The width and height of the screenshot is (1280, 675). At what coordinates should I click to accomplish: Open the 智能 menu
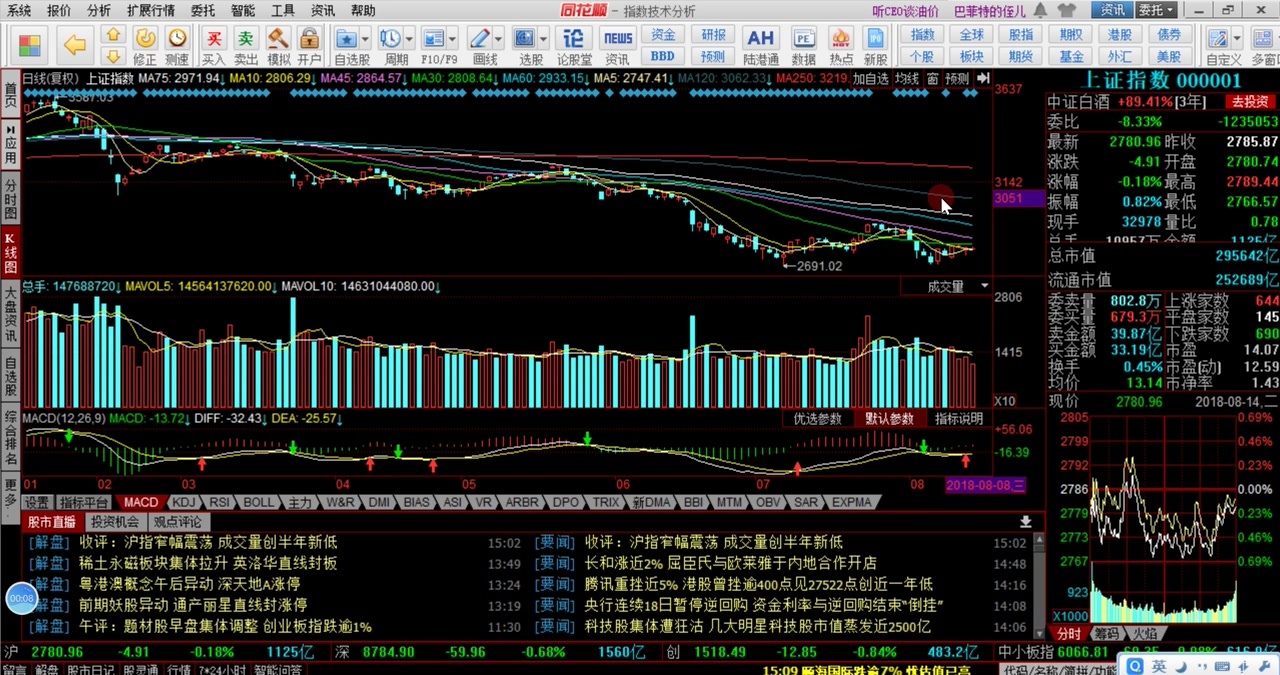pos(242,10)
